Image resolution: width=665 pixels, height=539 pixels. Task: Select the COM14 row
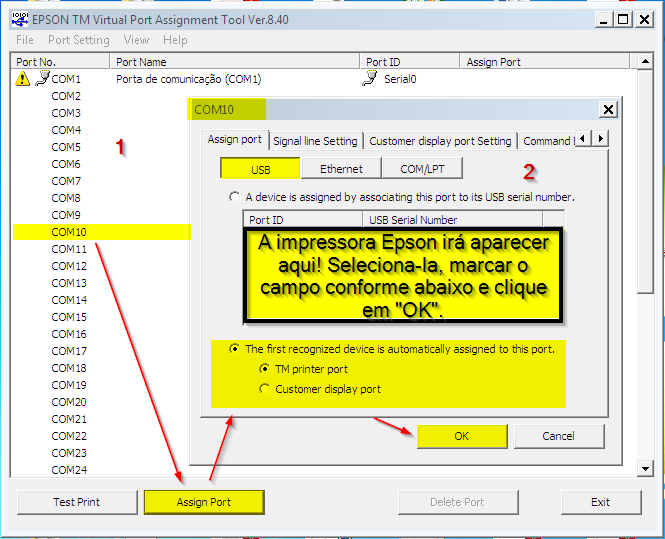(x=69, y=300)
